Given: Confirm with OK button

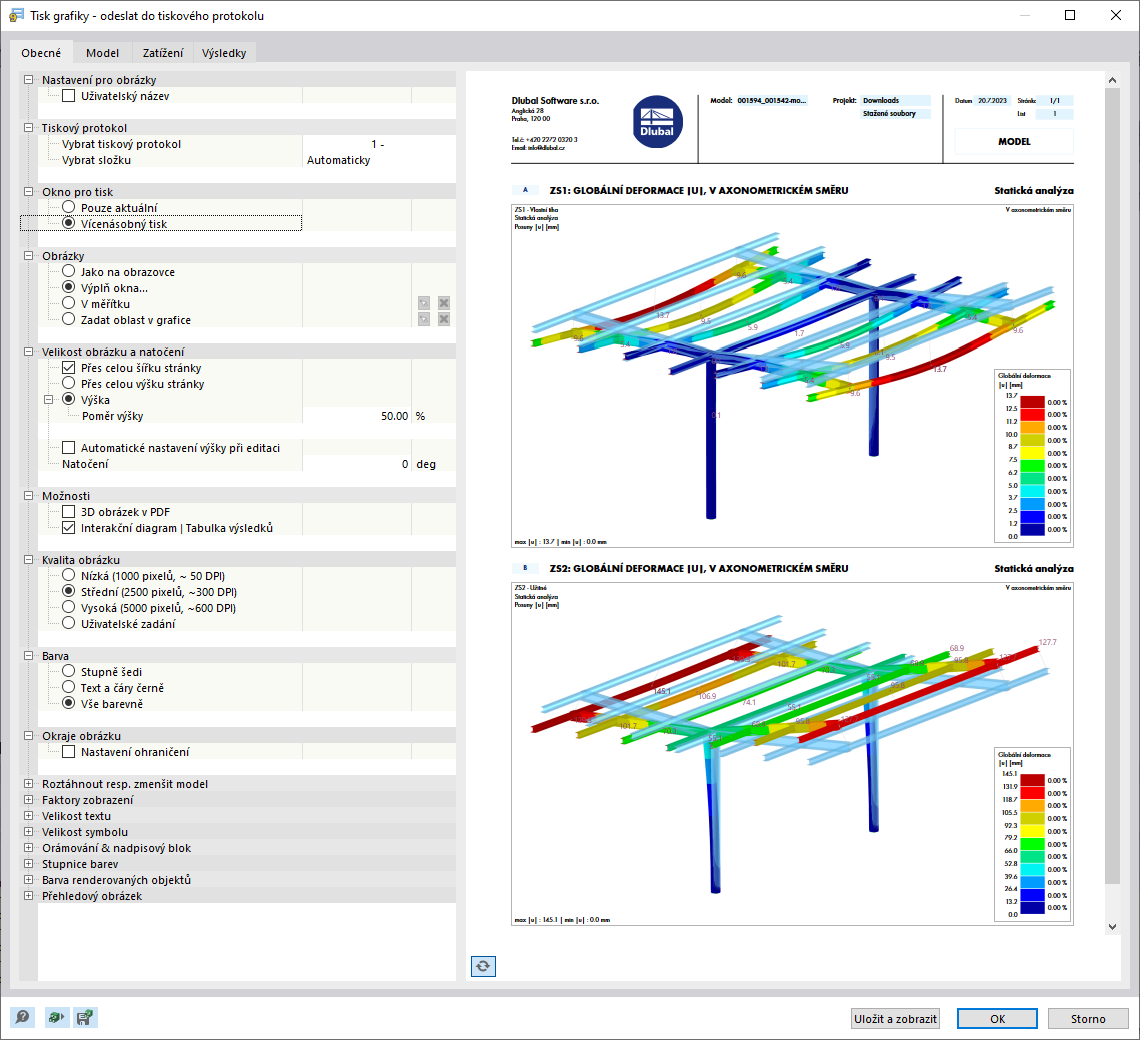Looking at the screenshot, I should (998, 1019).
